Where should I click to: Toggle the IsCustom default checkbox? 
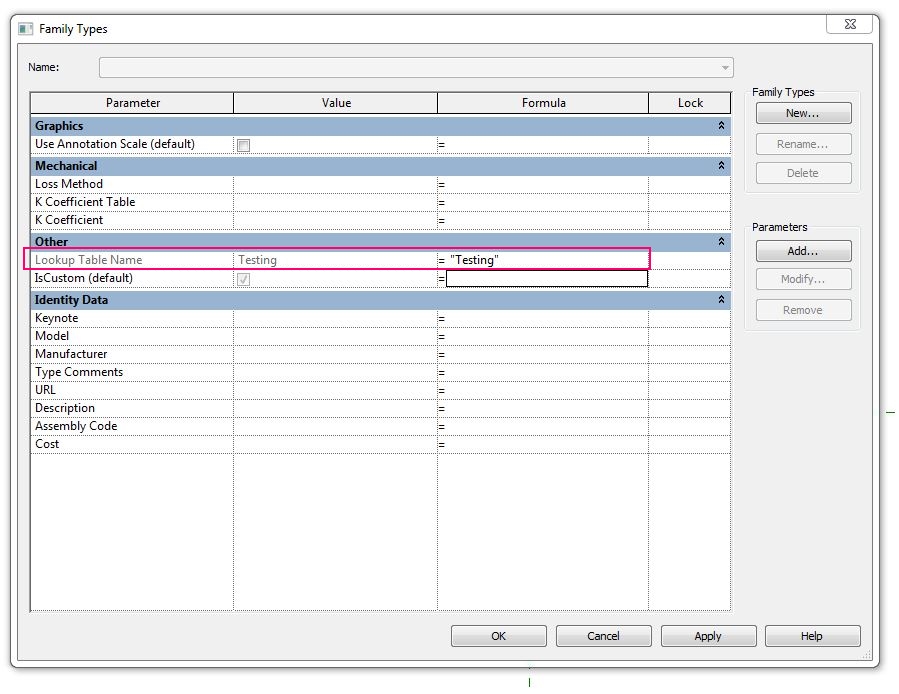[243, 278]
